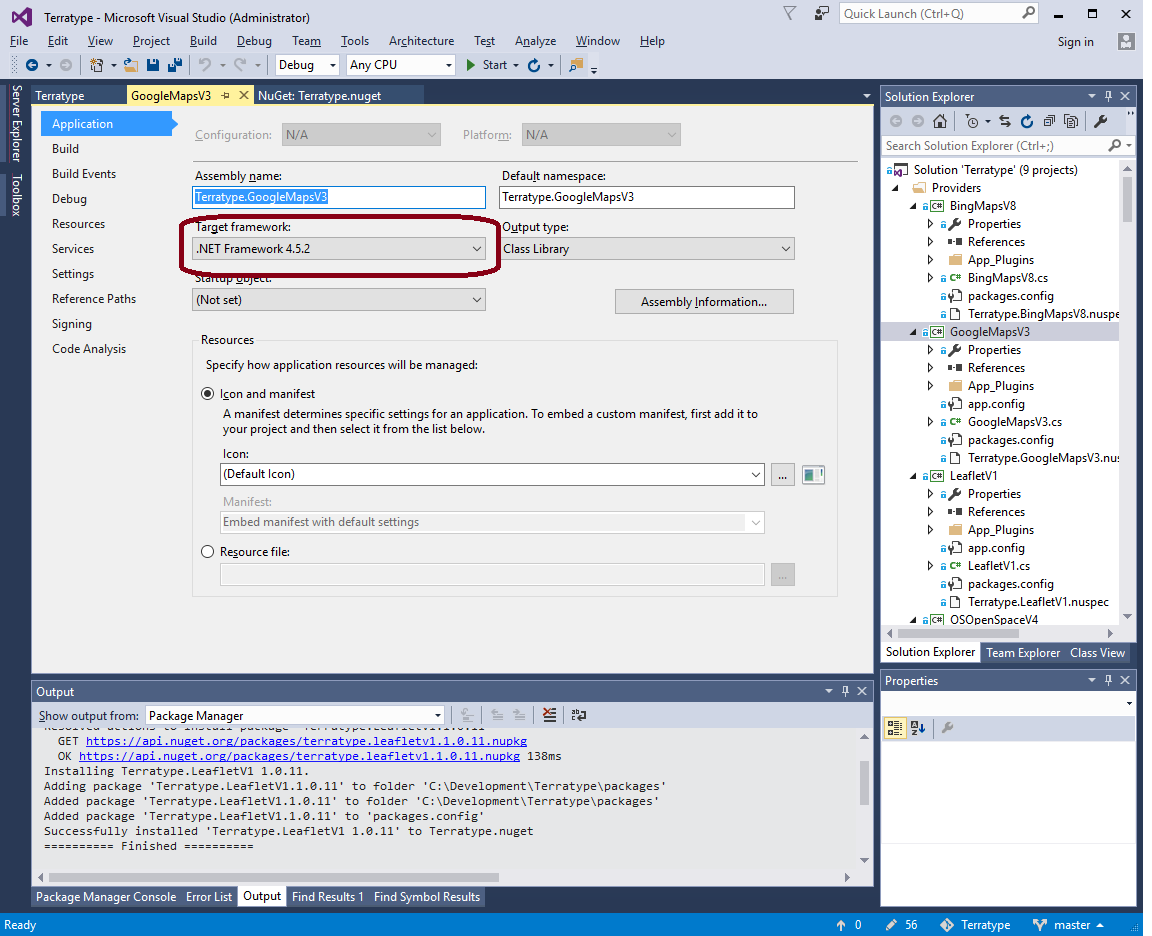Select the Icon and manifest radio button

pos(207,394)
